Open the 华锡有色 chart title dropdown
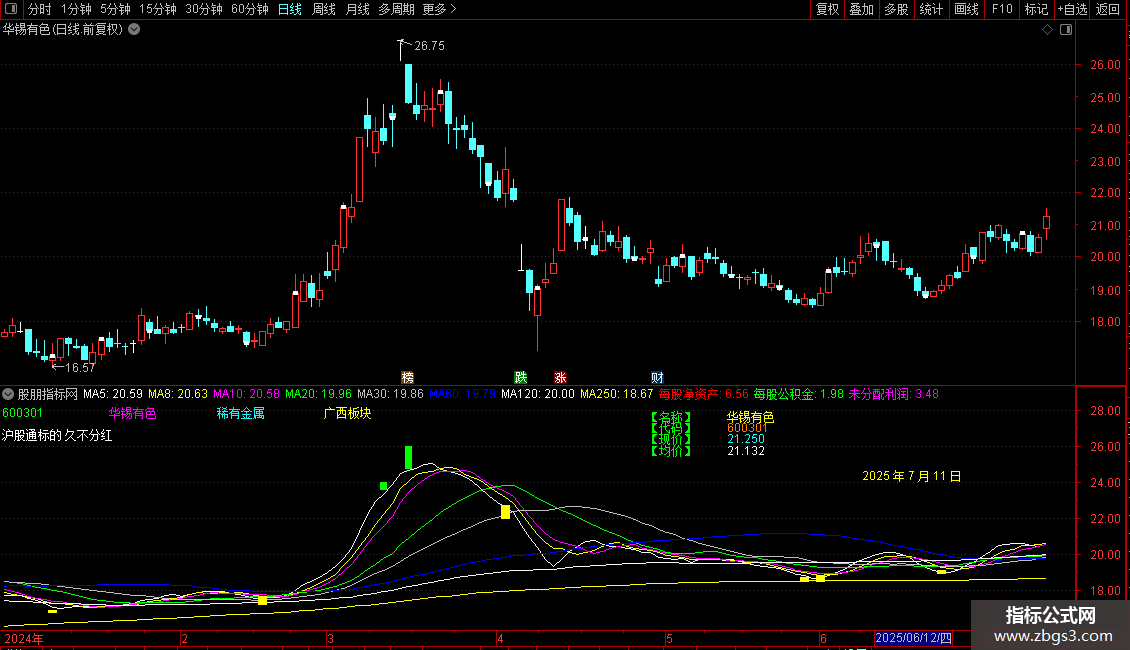The height and width of the screenshot is (650, 1130). pyautogui.click(x=135, y=29)
